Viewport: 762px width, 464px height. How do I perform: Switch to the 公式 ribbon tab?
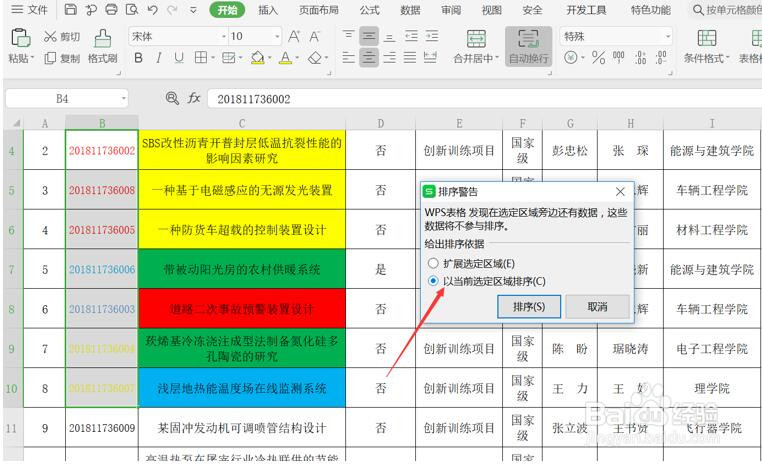pyautogui.click(x=370, y=10)
